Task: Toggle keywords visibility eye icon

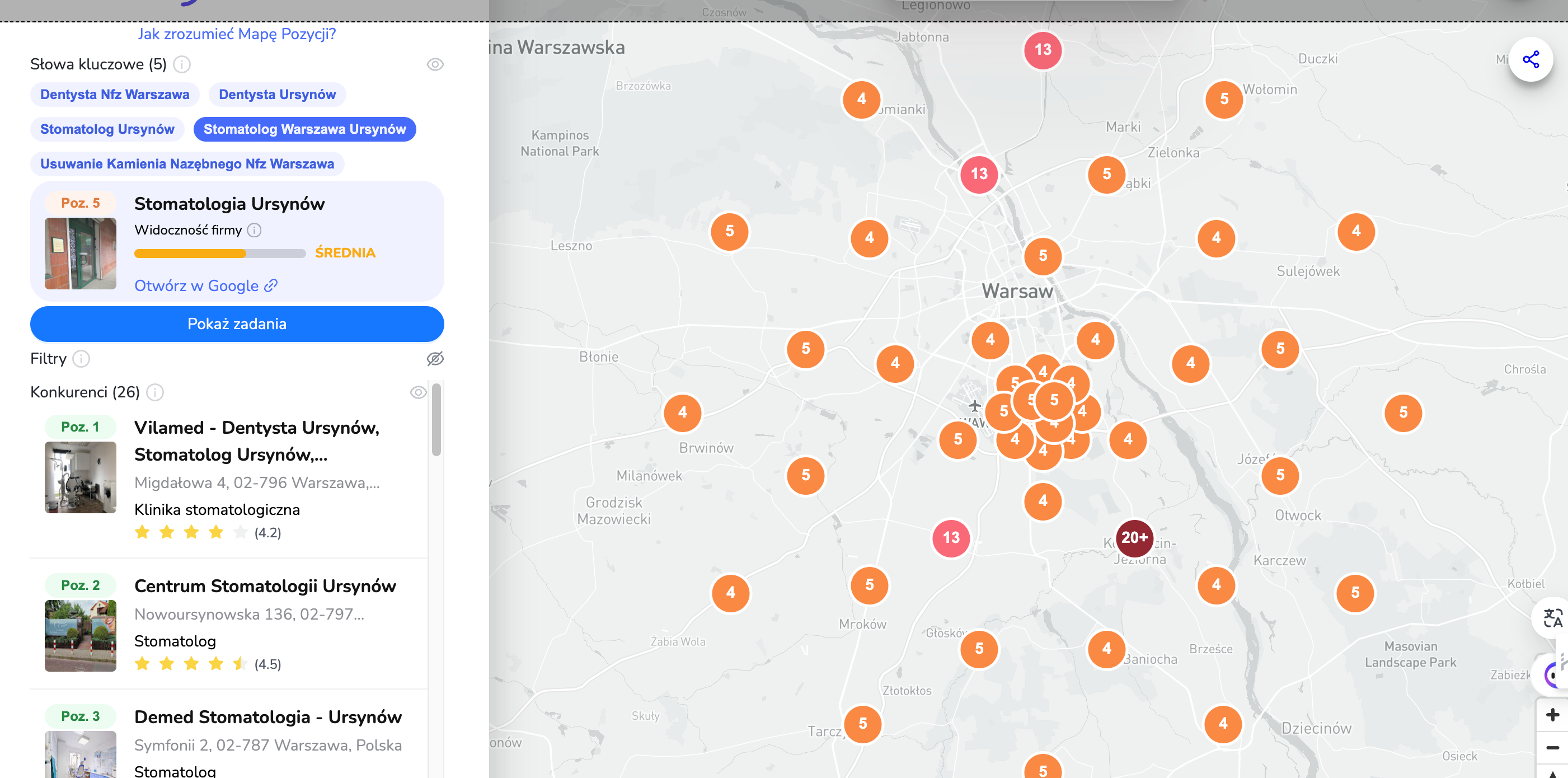Action: 435,64
